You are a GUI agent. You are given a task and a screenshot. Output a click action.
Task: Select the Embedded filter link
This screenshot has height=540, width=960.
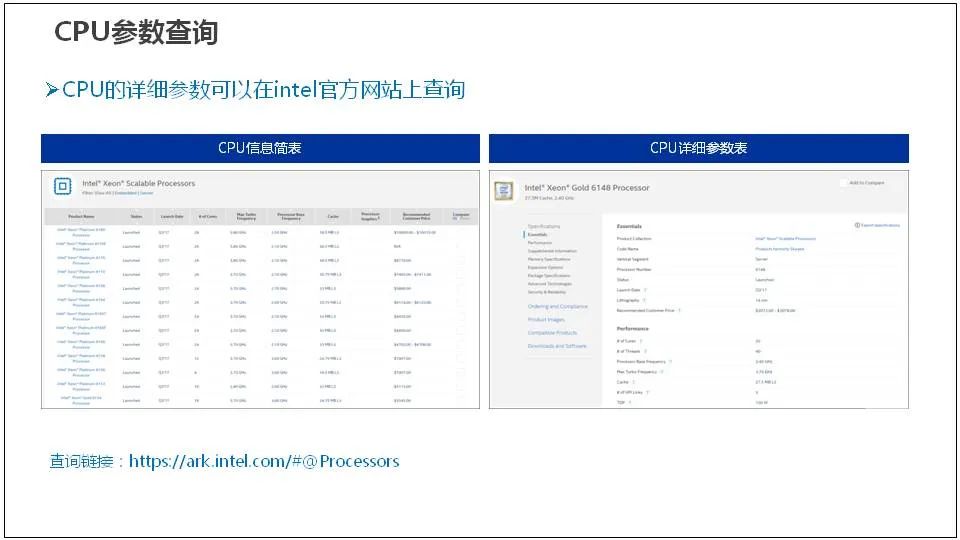[126, 193]
